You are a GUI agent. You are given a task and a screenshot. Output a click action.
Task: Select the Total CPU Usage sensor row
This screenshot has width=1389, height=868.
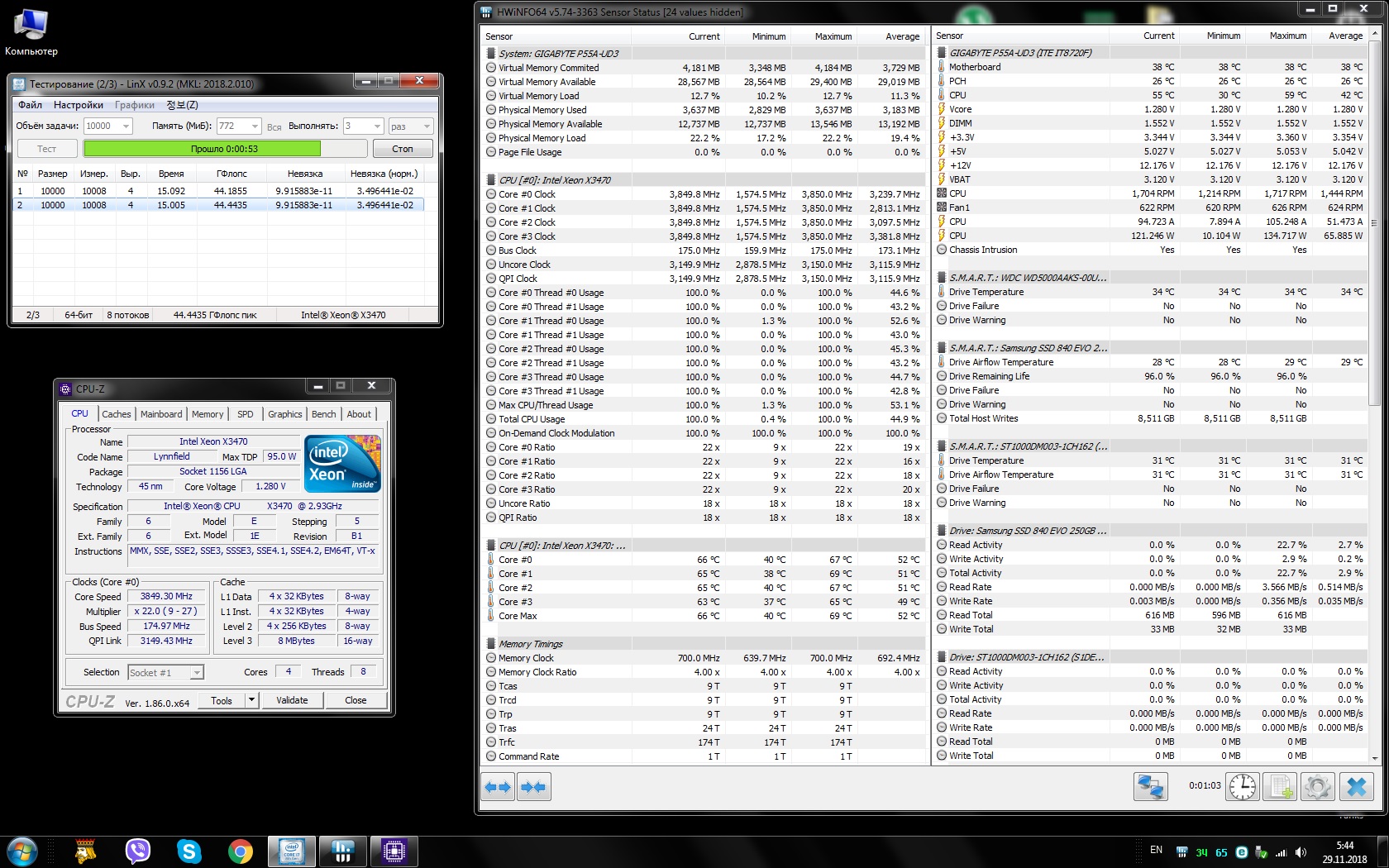(x=704, y=419)
